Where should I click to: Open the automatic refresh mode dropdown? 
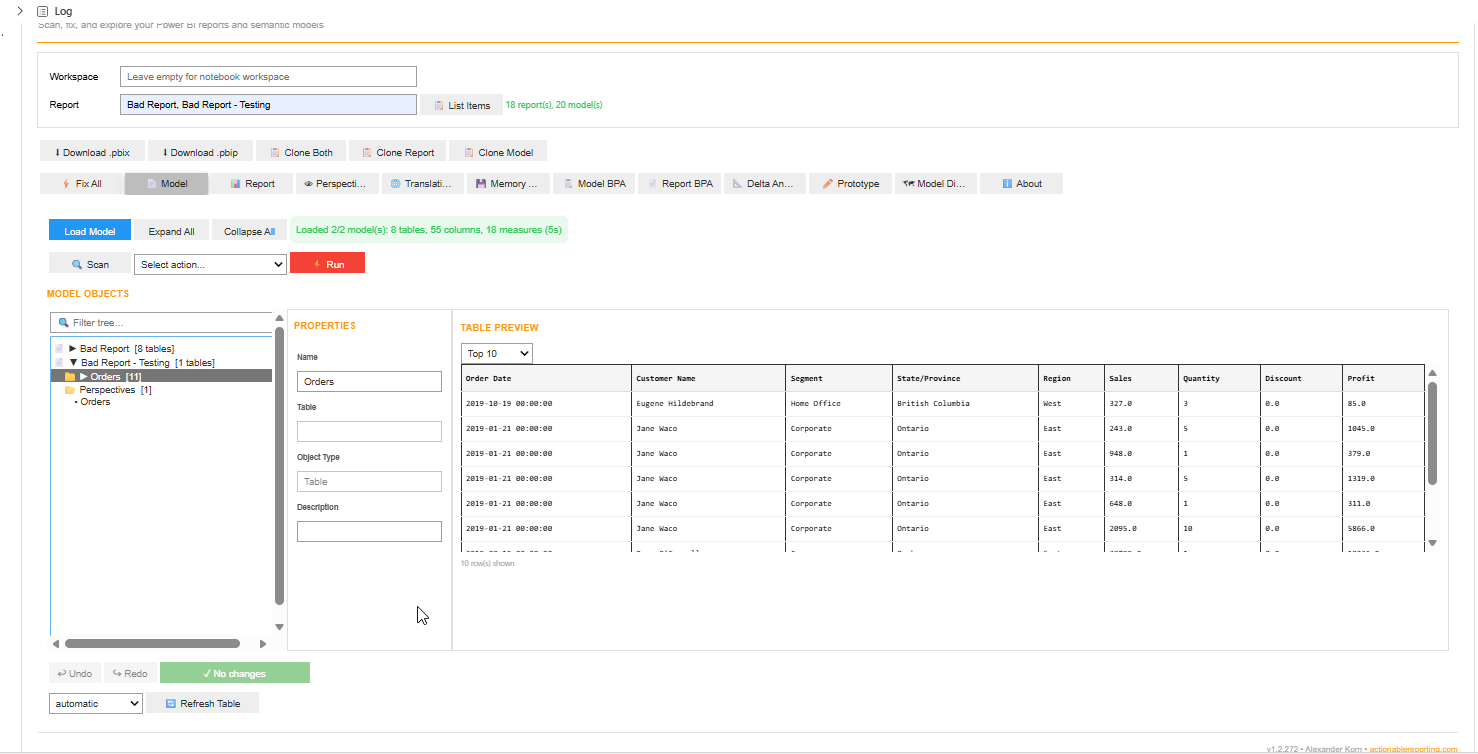pyautogui.click(x=95, y=703)
